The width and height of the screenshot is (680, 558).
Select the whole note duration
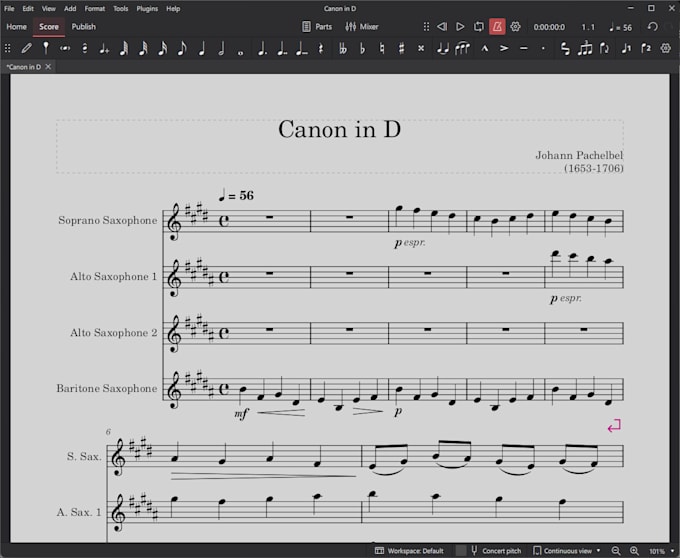241,52
